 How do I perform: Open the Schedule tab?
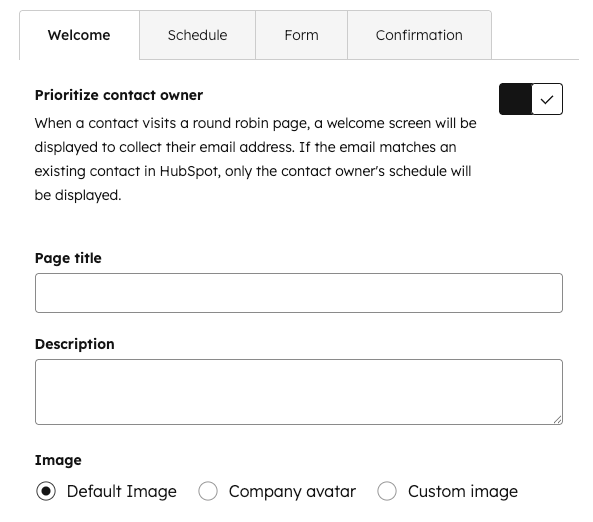tap(197, 35)
